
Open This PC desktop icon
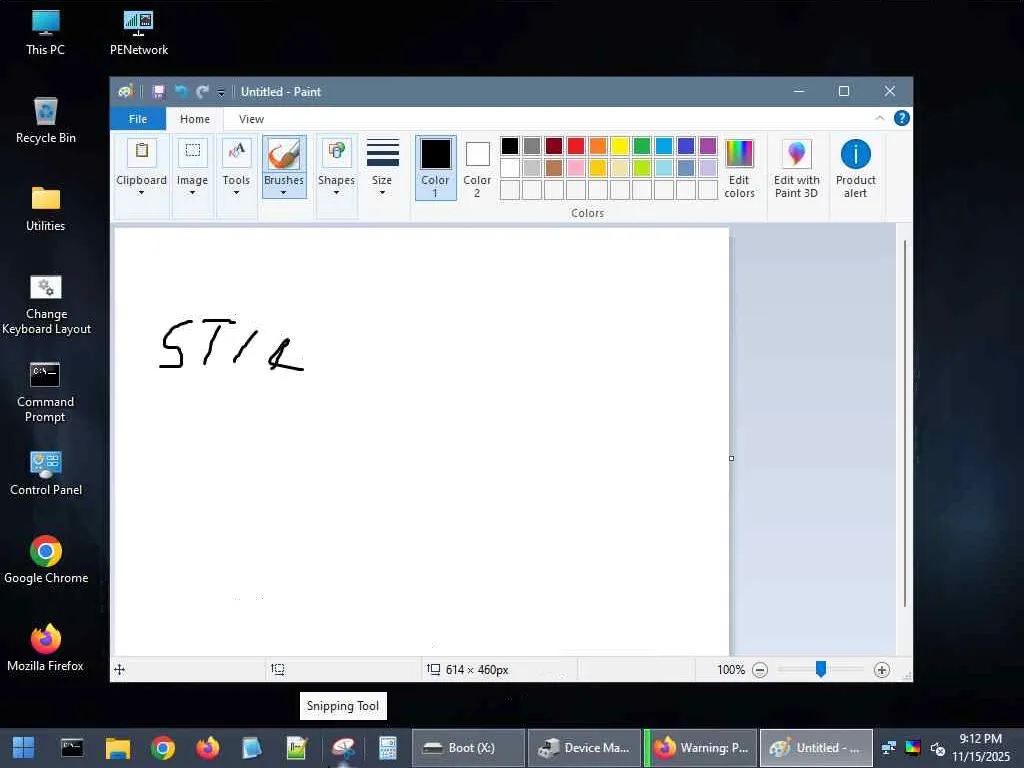[x=46, y=32]
